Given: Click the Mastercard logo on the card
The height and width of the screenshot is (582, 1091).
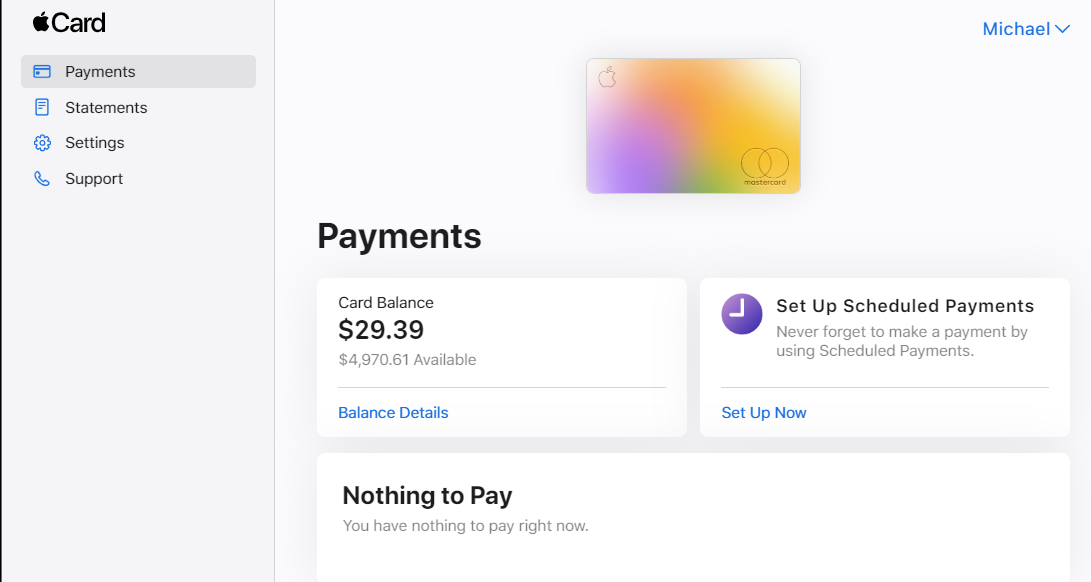Looking at the screenshot, I should click(x=765, y=164).
